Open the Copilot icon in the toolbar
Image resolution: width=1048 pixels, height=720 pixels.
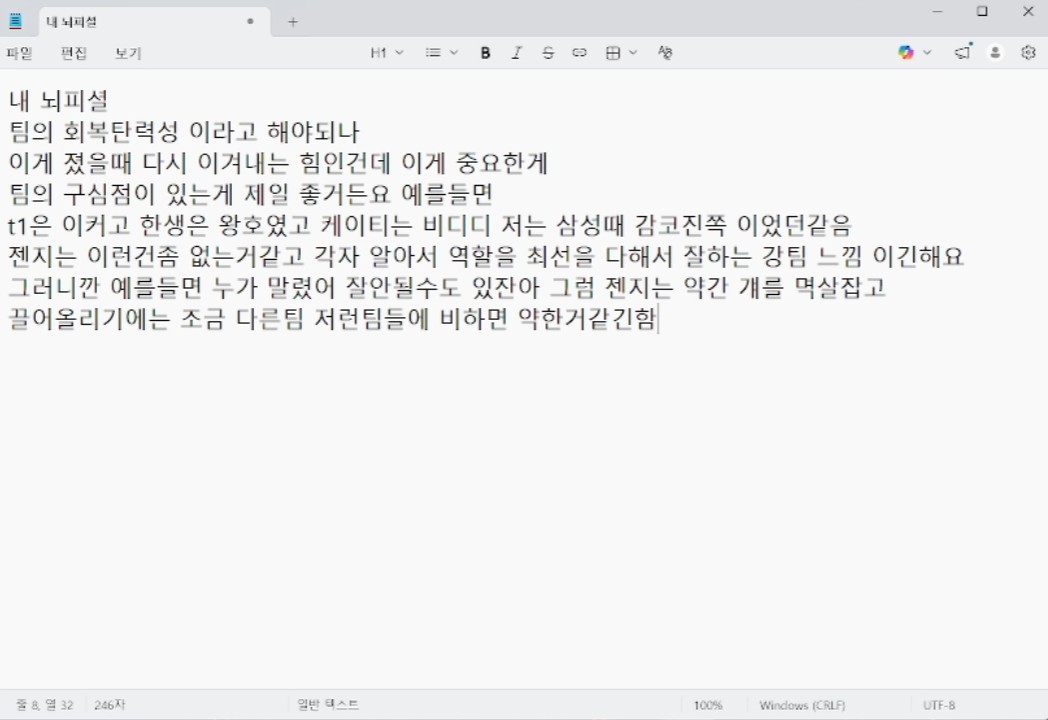click(906, 53)
